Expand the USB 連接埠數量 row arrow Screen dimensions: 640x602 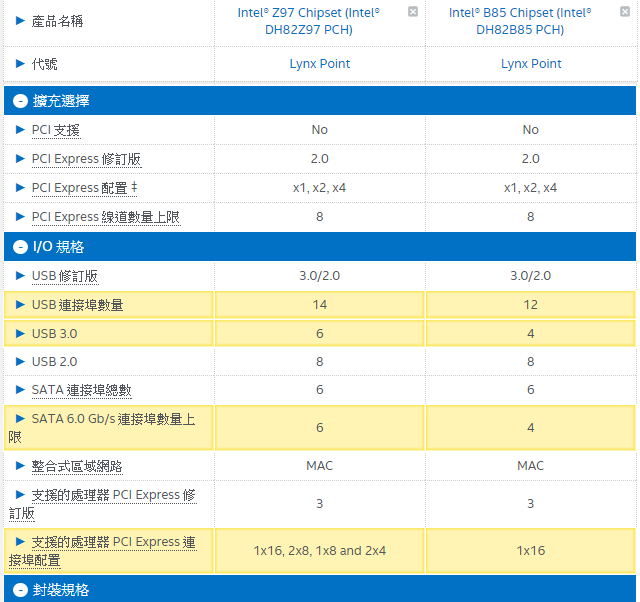[x=20, y=304]
